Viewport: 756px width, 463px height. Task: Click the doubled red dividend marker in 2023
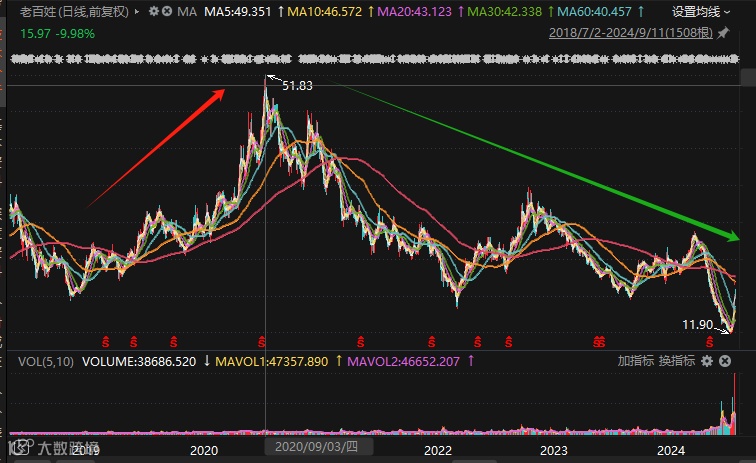pyautogui.click(x=599, y=342)
